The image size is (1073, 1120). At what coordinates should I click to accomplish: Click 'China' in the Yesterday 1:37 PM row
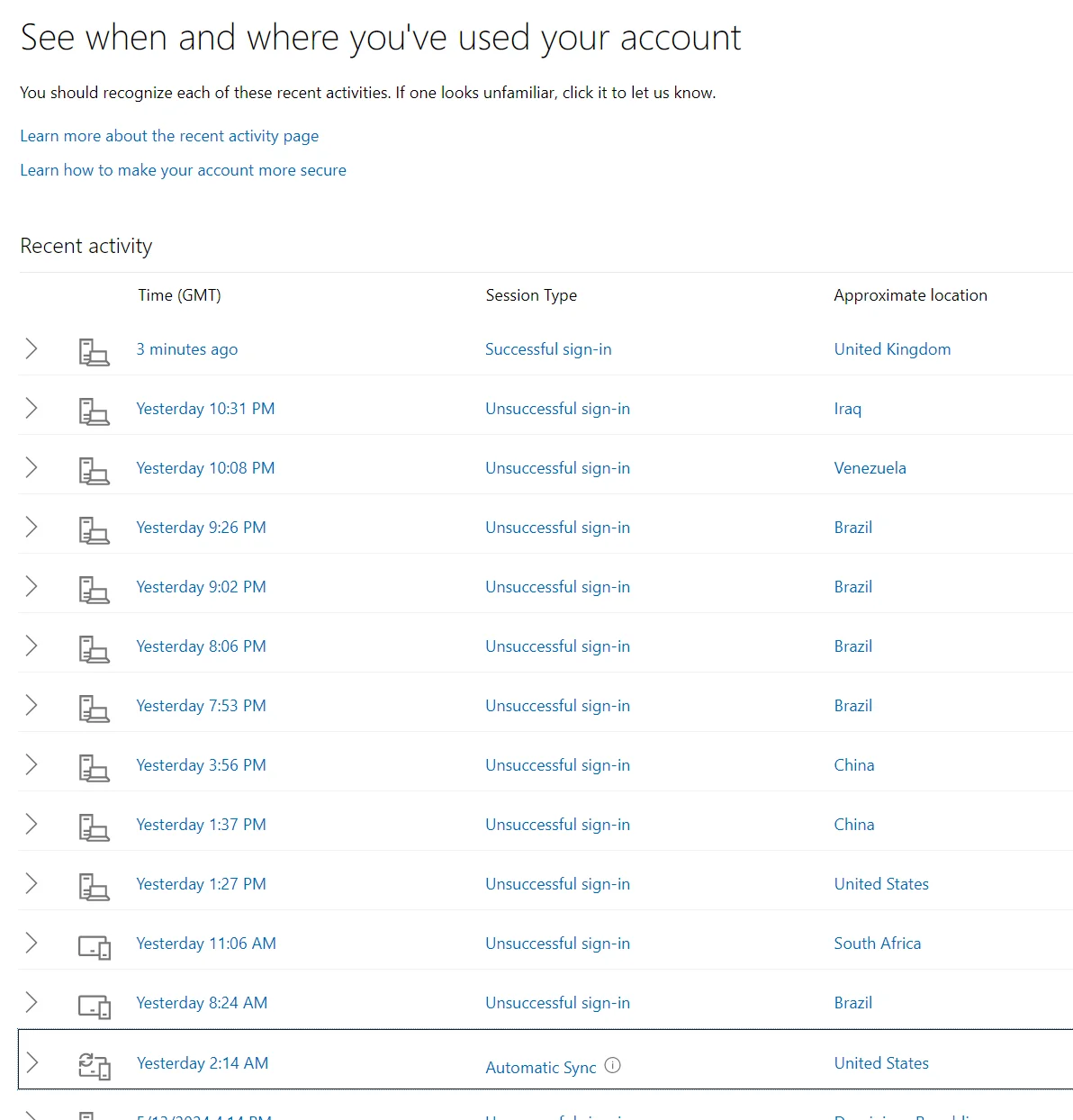point(854,825)
